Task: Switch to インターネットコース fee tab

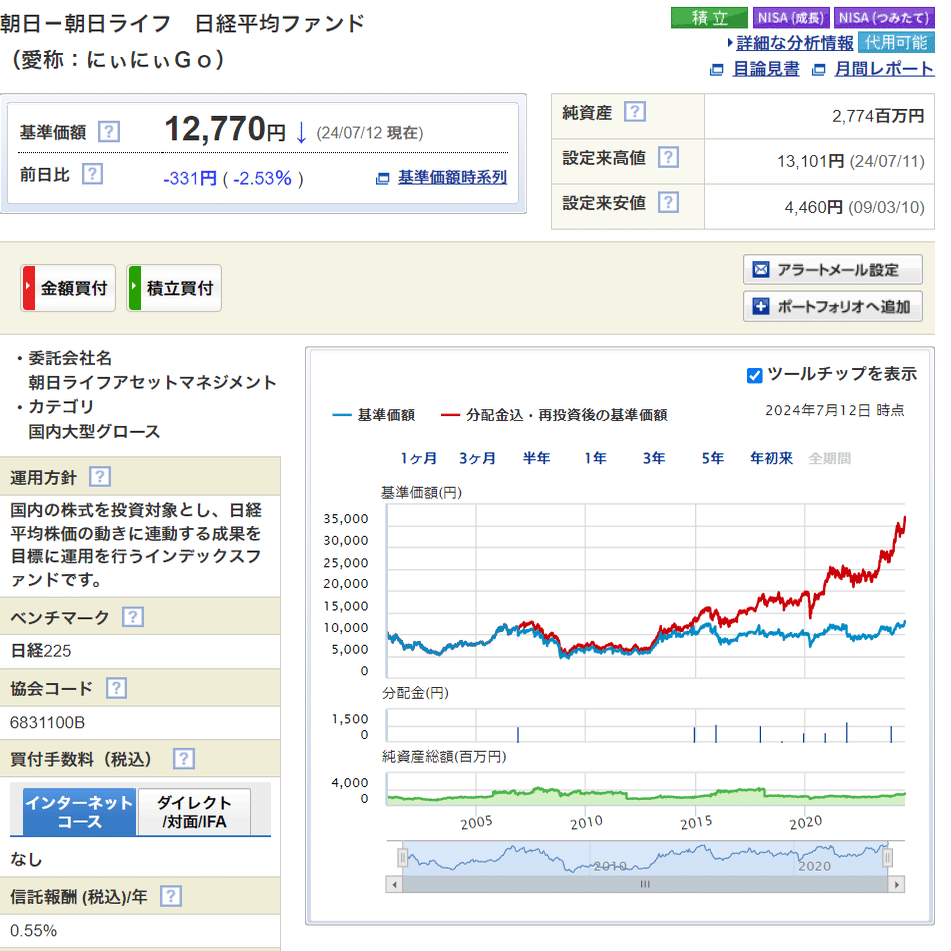Action: 79,812
